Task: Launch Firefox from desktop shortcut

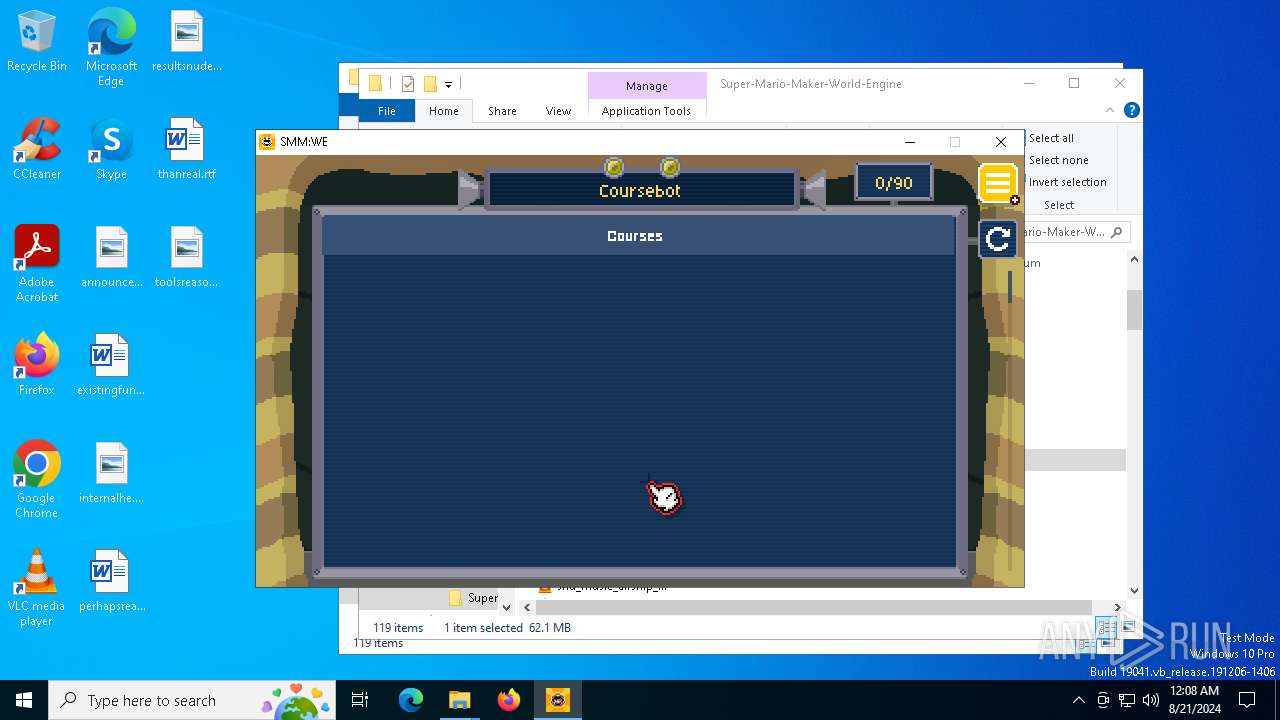Action: pos(37,365)
